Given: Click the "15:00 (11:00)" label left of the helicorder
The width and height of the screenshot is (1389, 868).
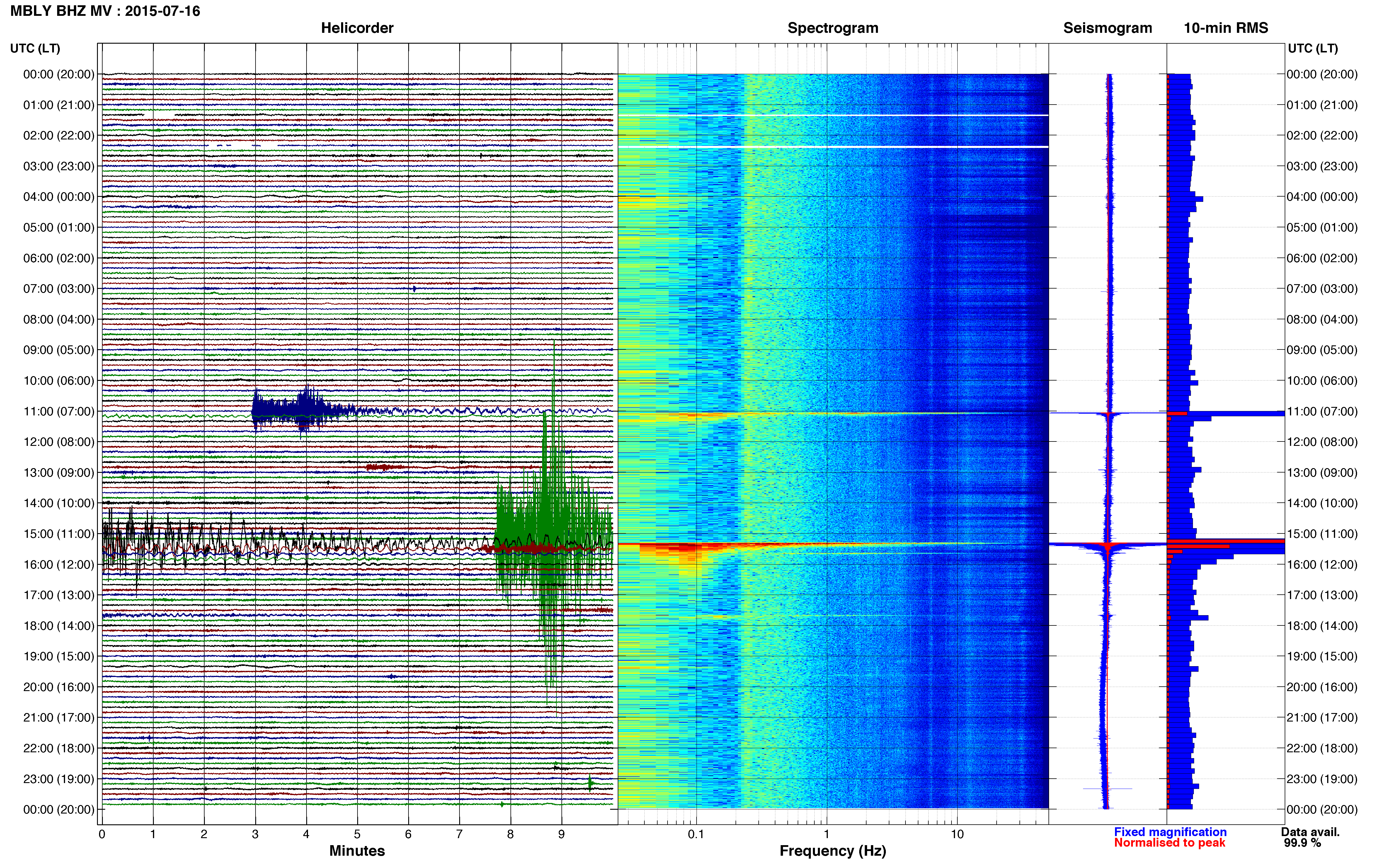Looking at the screenshot, I should point(59,534).
